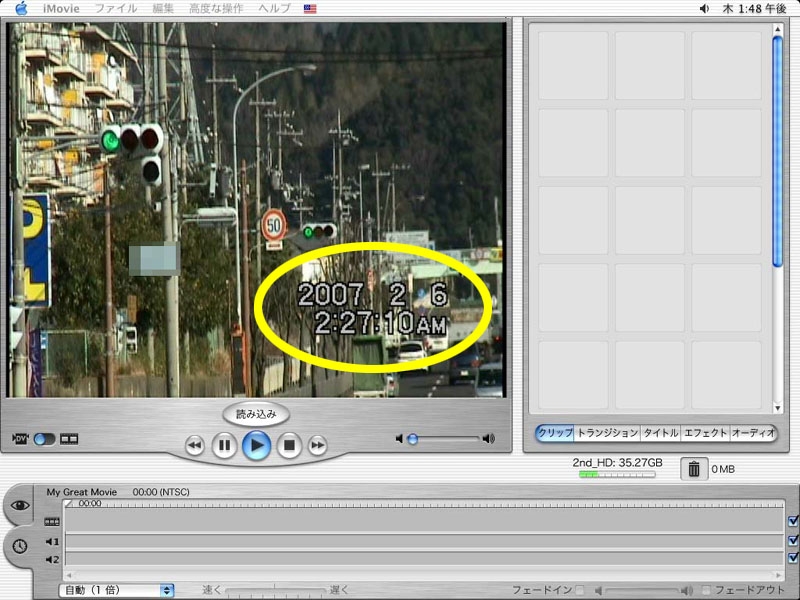The width and height of the screenshot is (800, 600).
Task: Click the stop playback button
Action: click(x=289, y=445)
